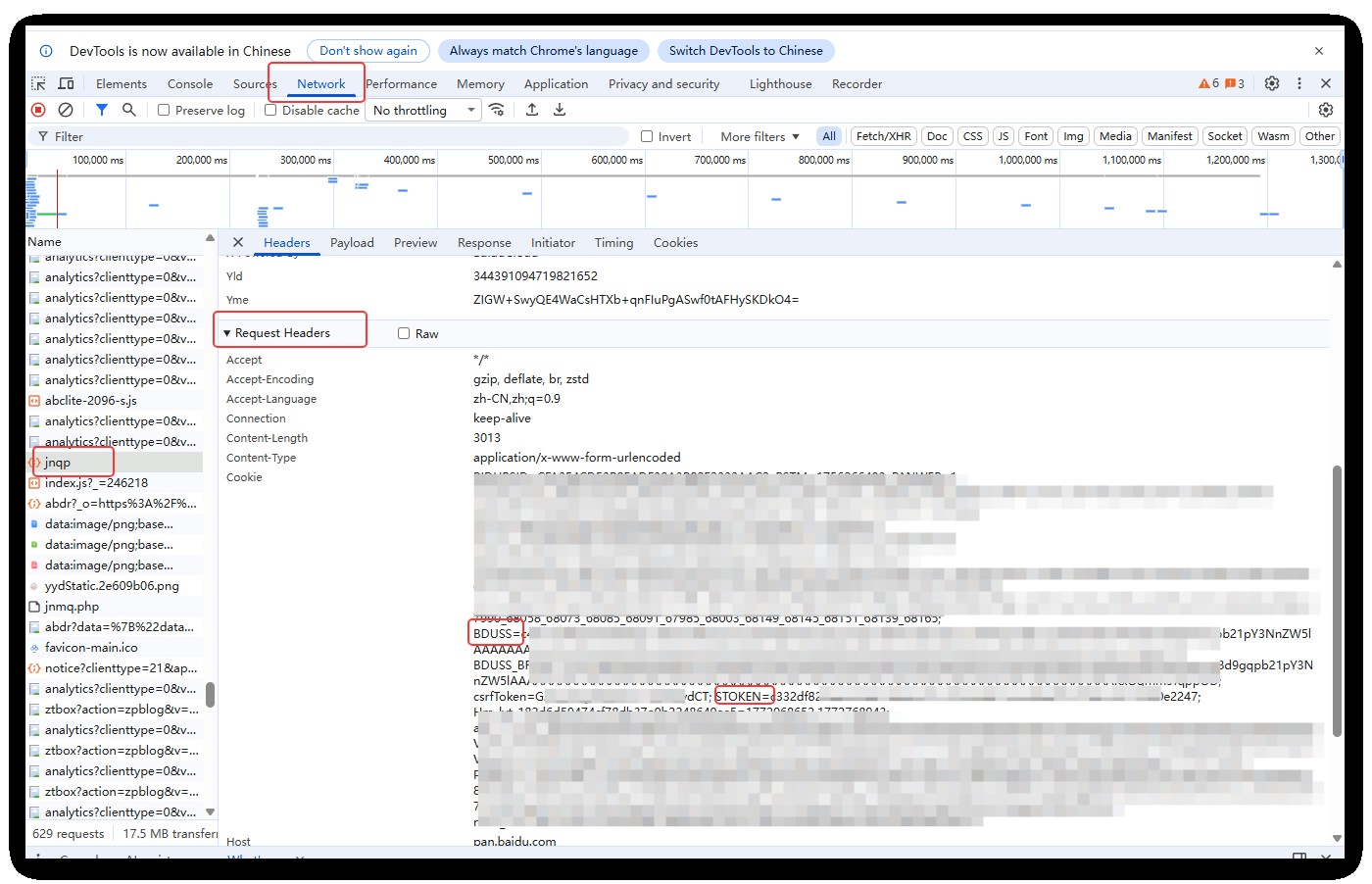
Task: Click the clear network log icon
Action: (x=66, y=110)
